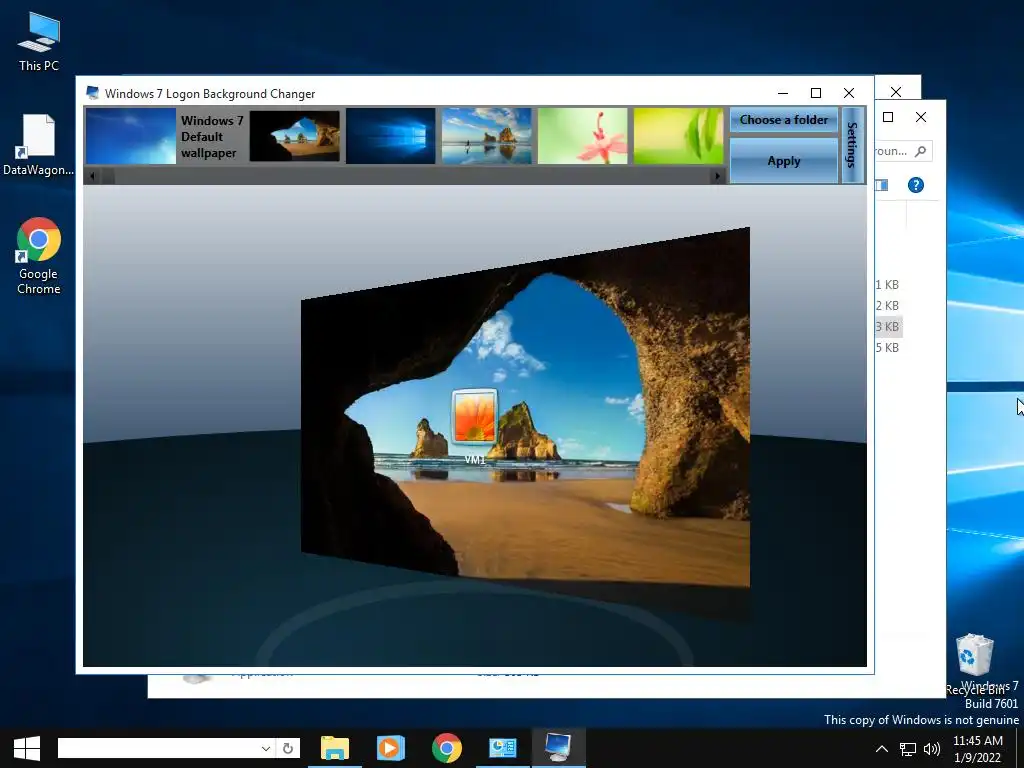Click the search box in background Explorer window

(x=902, y=151)
